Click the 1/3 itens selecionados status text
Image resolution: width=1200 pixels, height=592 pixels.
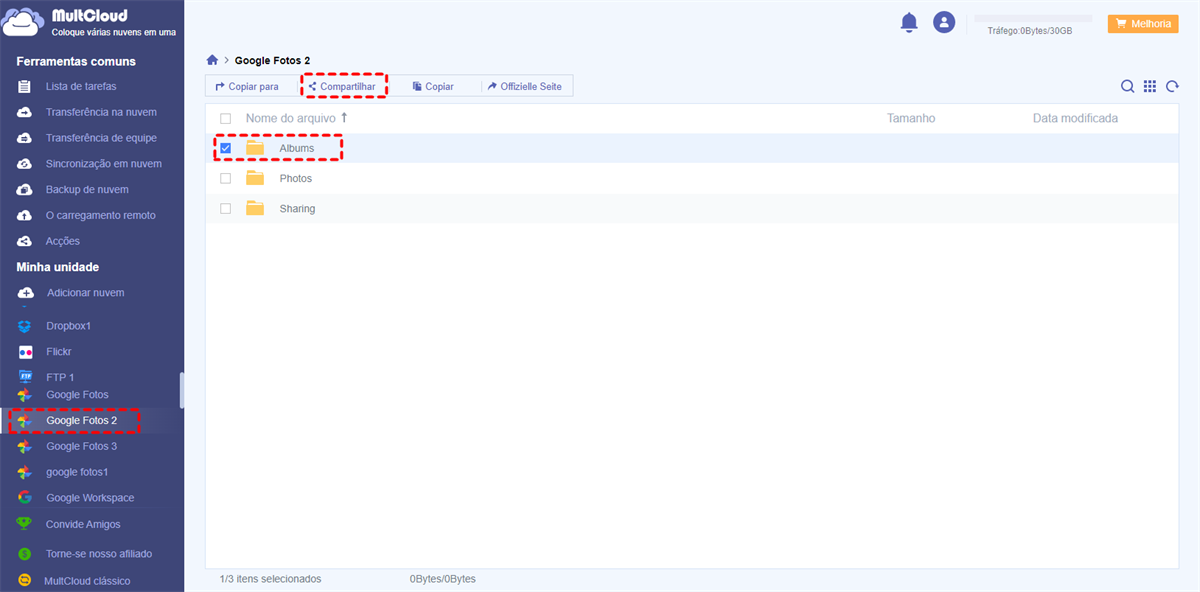click(270, 579)
